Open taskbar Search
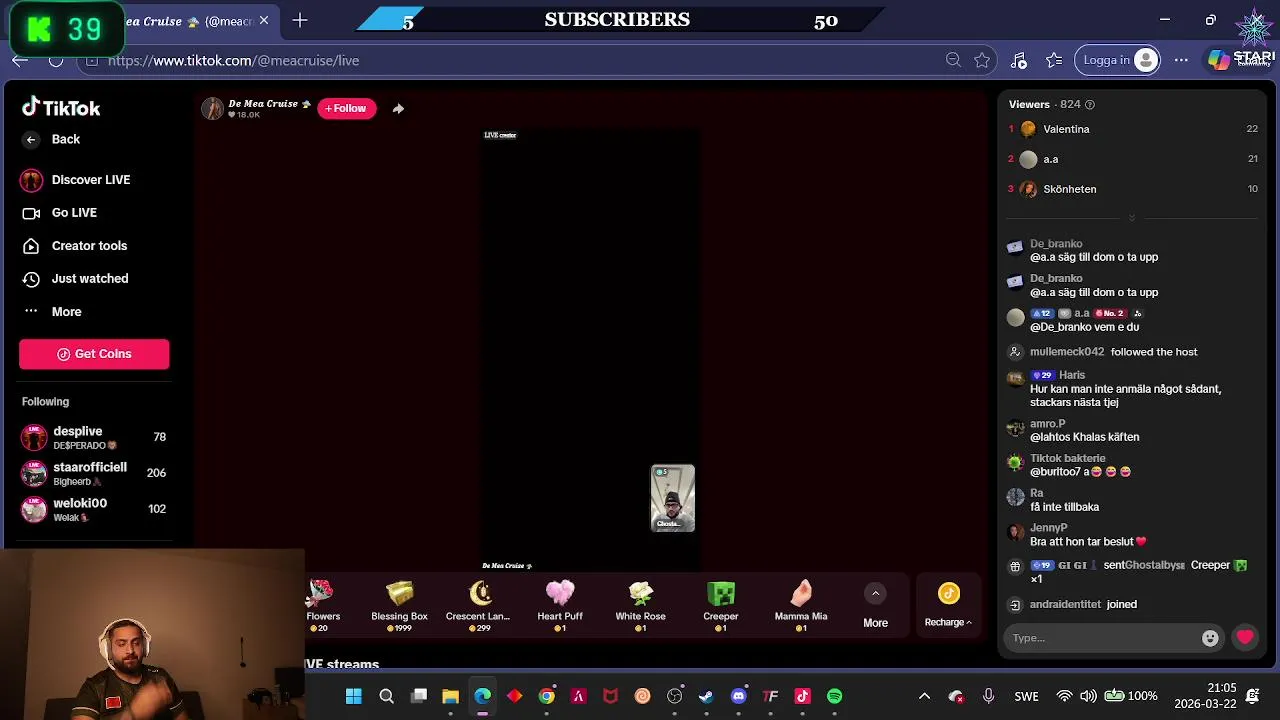Screen dimensions: 1280x720 click(386, 696)
